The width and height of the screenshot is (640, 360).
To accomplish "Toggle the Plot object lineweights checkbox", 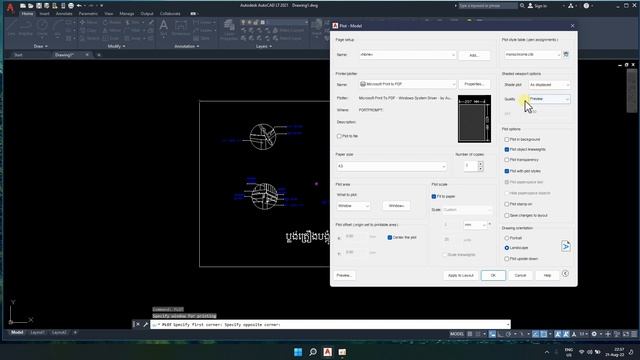I will pyautogui.click(x=507, y=150).
